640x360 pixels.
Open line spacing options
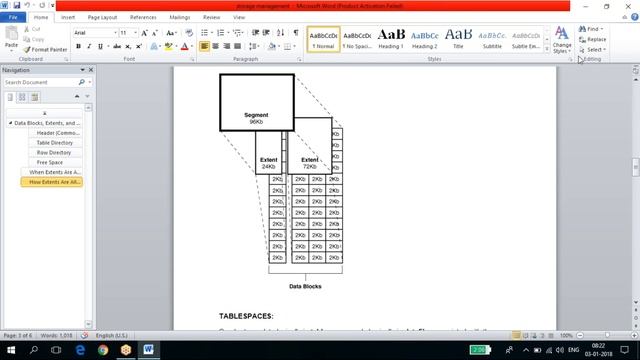click(253, 47)
